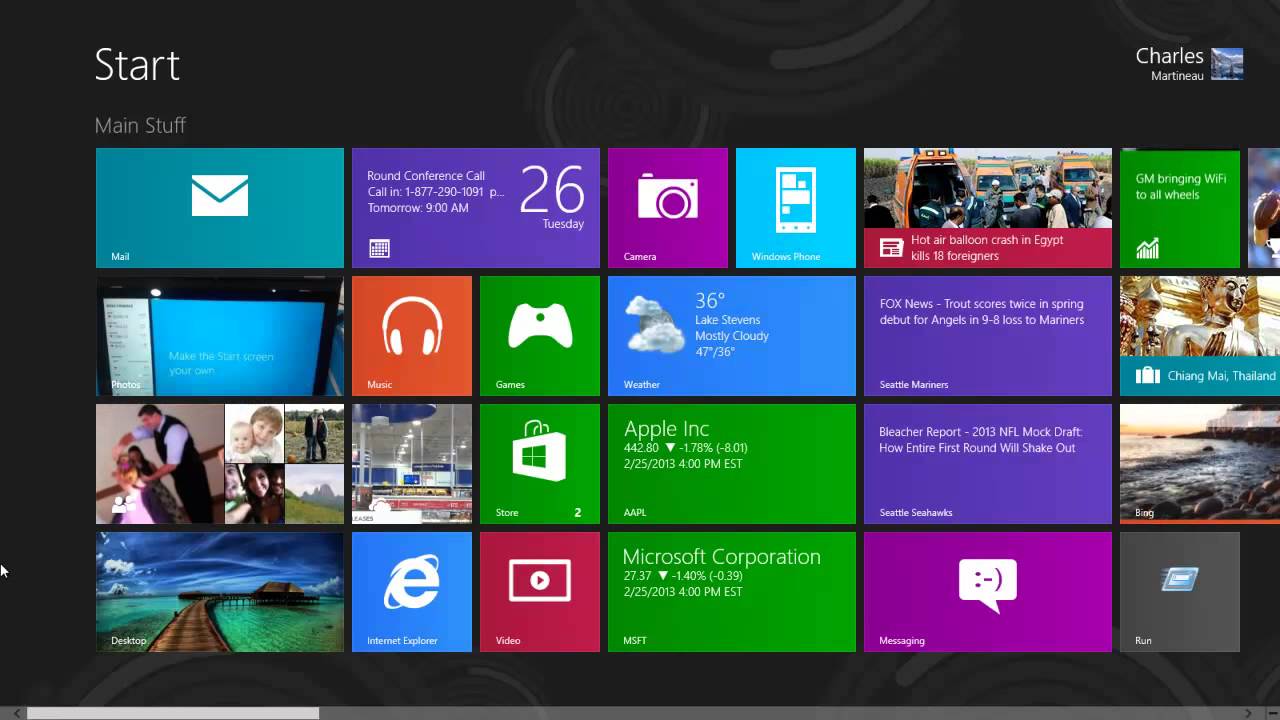Viewport: 1280px width, 720px height.
Task: Launch Internet Explorer tile
Action: pyautogui.click(x=412, y=592)
